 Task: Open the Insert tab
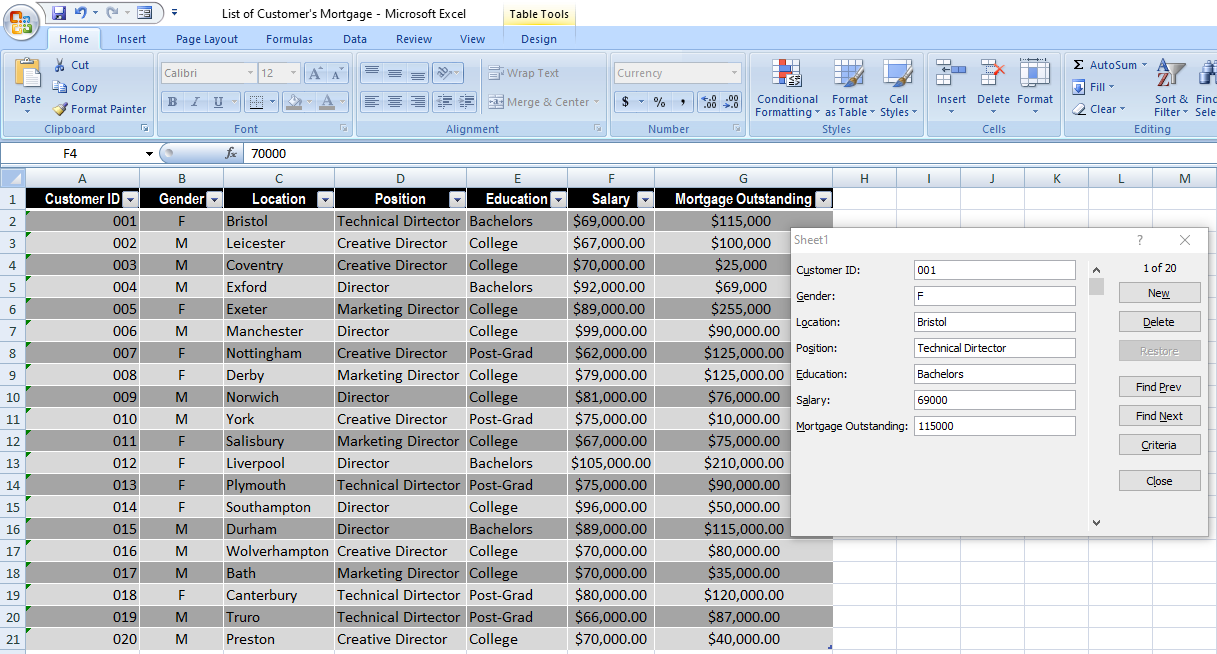coord(131,39)
